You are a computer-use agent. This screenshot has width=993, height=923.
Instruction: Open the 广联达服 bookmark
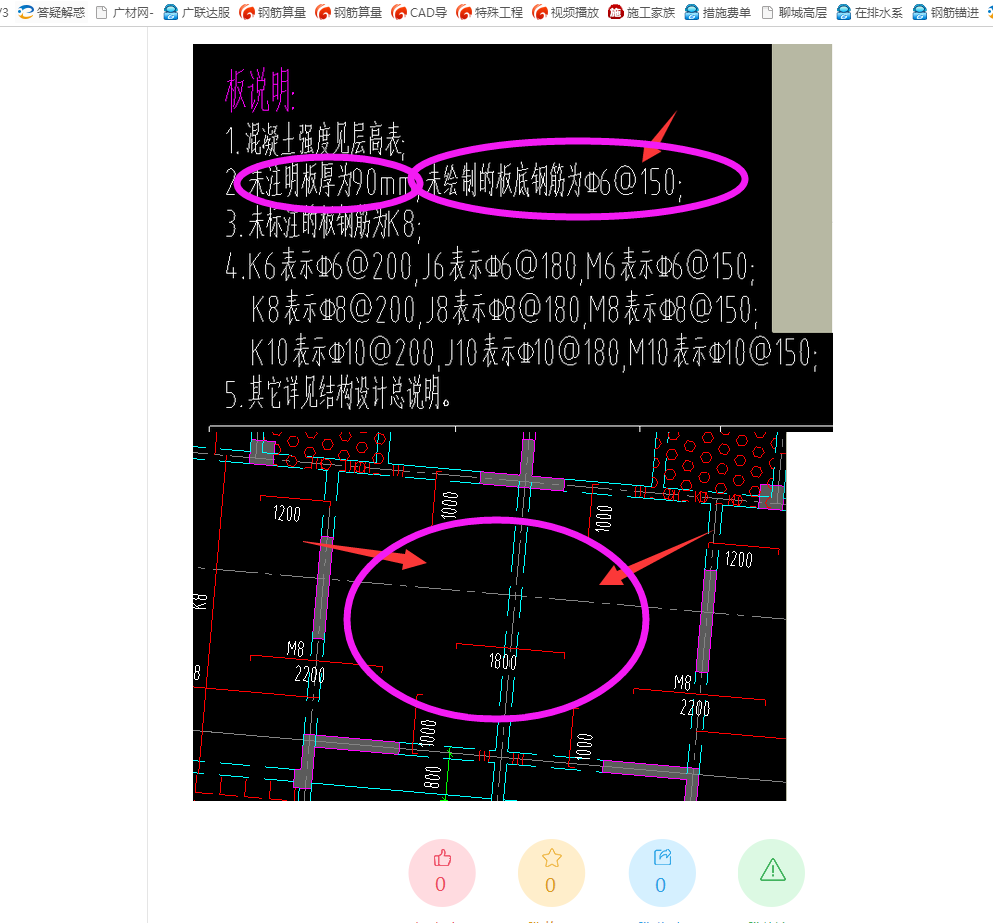tap(196, 13)
